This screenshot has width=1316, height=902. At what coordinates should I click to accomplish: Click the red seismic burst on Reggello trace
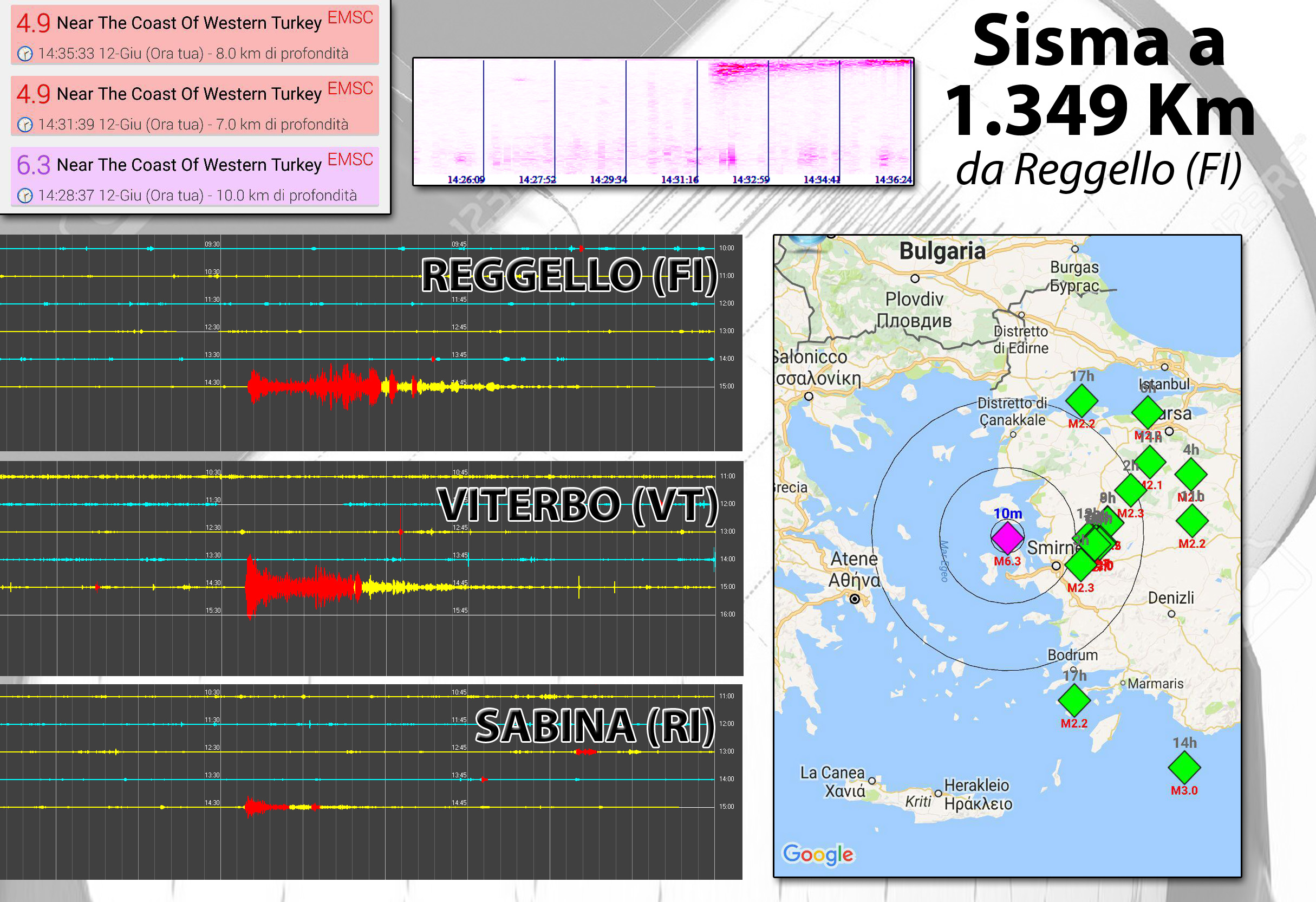[314, 386]
